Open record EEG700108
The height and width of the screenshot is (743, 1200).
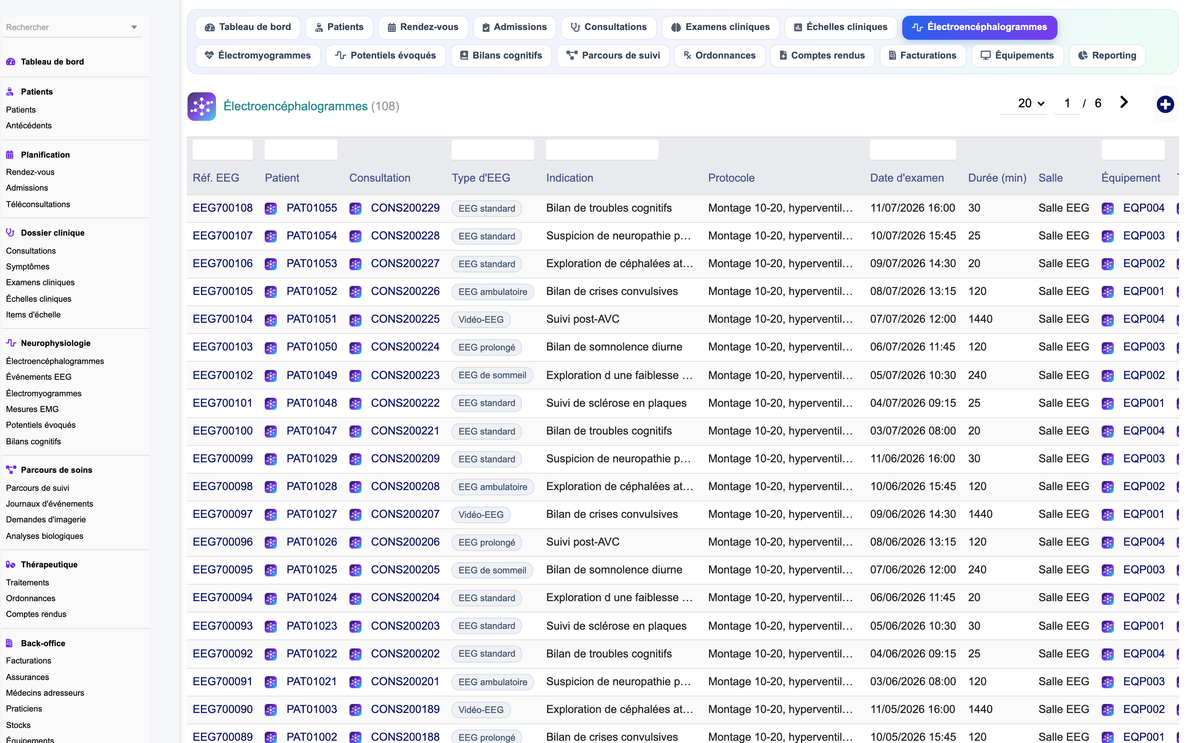[x=223, y=208]
